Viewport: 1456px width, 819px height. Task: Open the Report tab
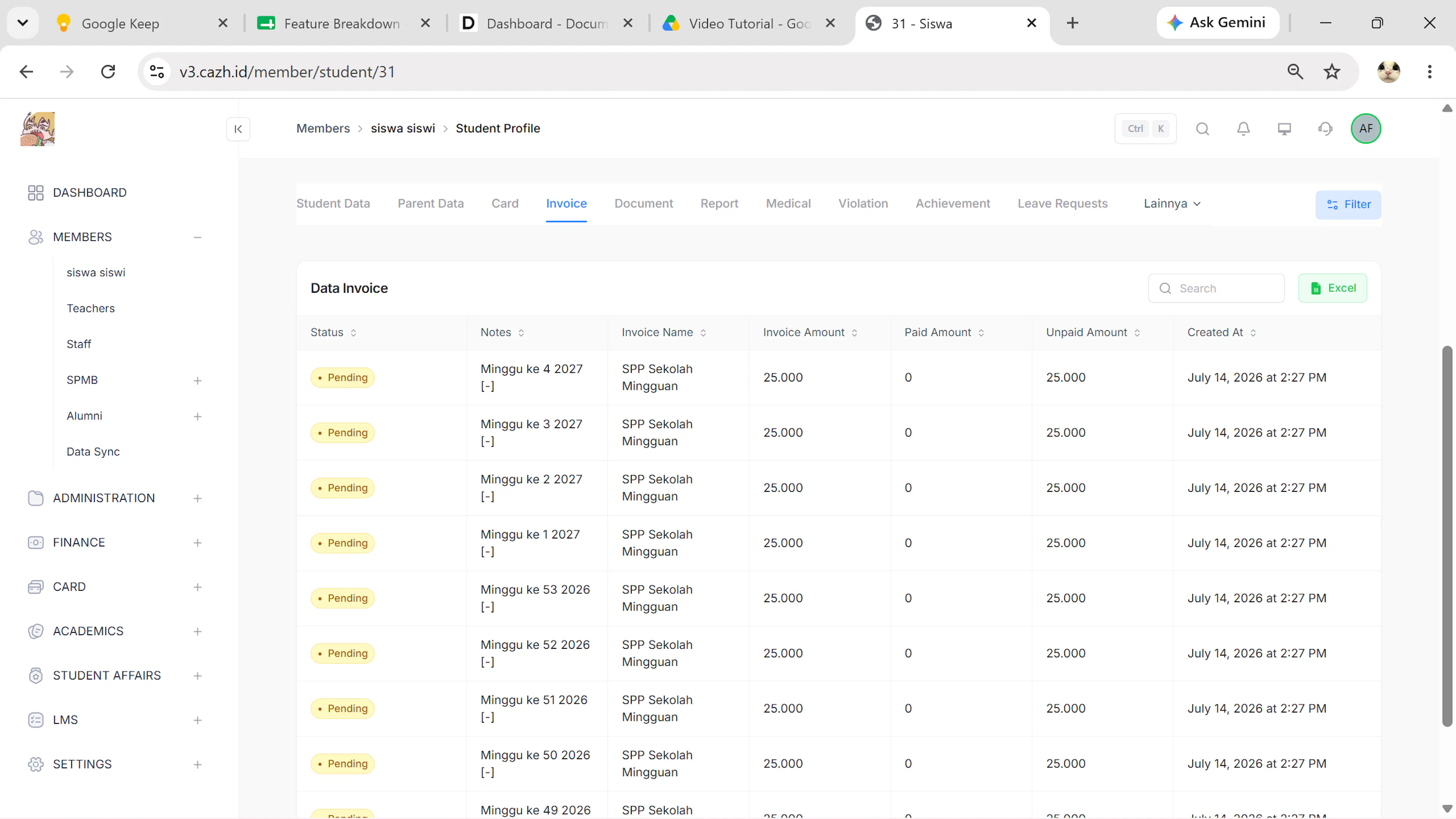pos(719,204)
